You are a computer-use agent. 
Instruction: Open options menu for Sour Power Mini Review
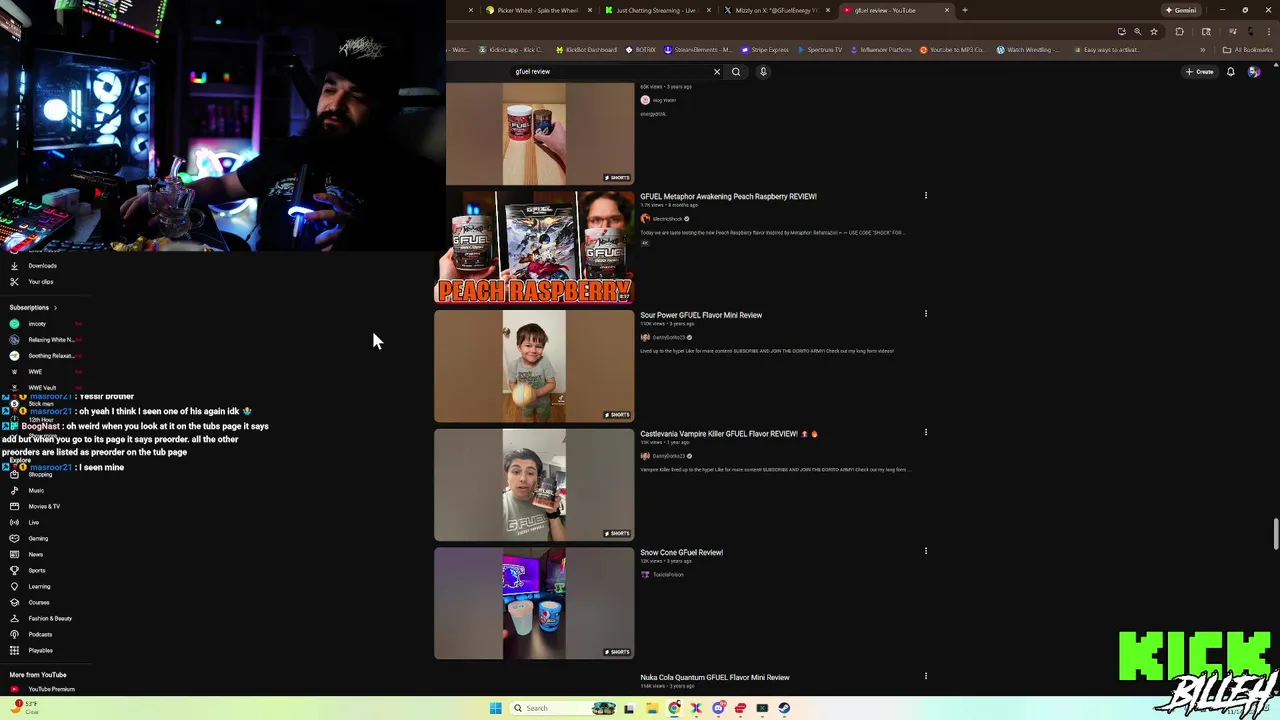926,314
